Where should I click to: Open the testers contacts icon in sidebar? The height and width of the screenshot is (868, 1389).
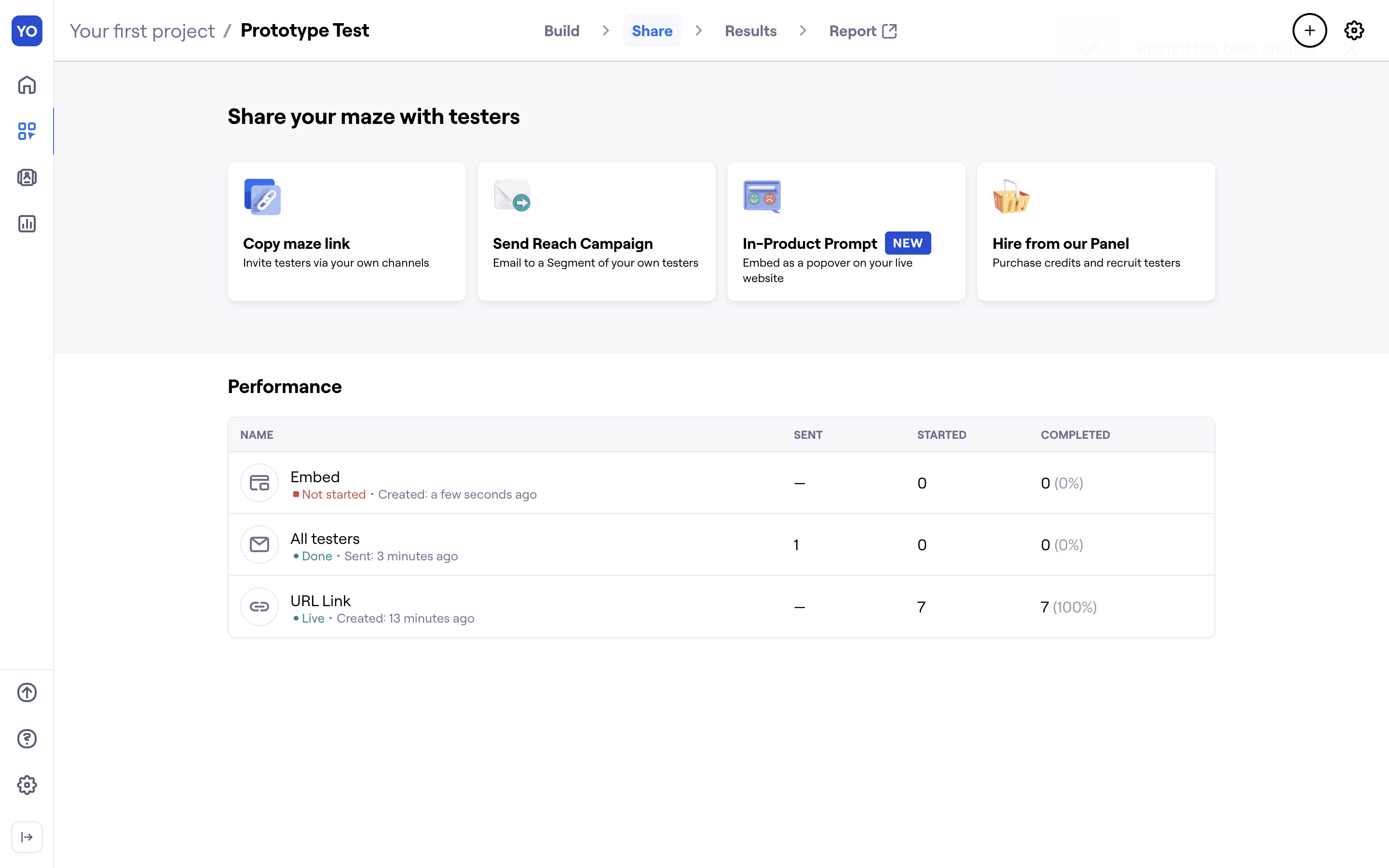pyautogui.click(x=27, y=177)
